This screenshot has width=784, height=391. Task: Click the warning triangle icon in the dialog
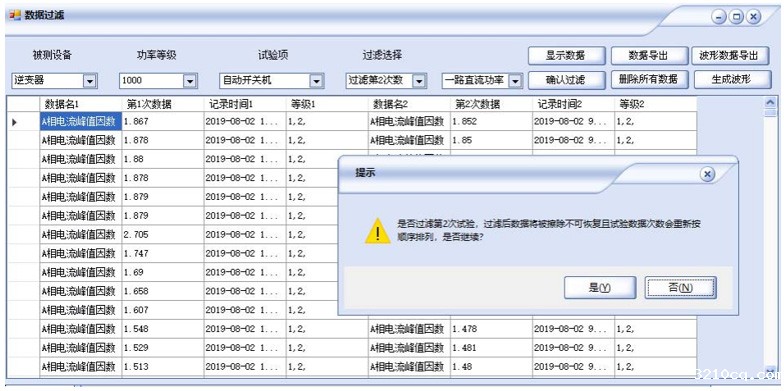tap(378, 231)
